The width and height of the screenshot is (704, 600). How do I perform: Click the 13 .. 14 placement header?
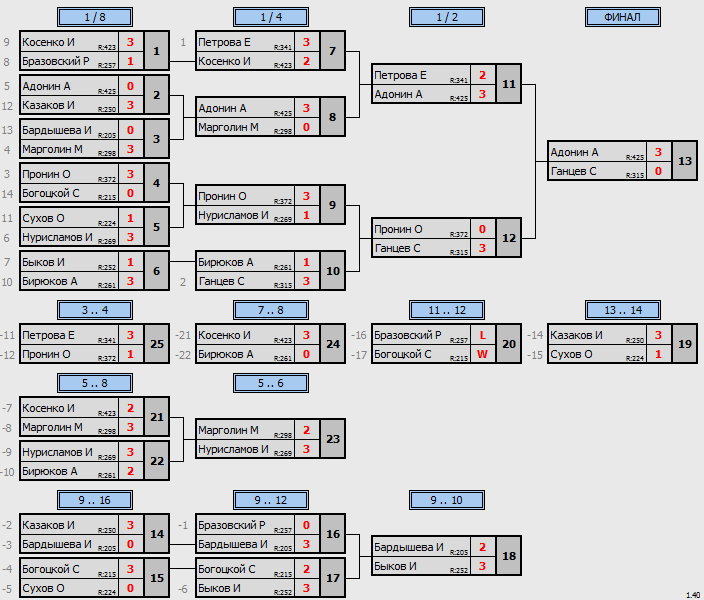coord(623,310)
